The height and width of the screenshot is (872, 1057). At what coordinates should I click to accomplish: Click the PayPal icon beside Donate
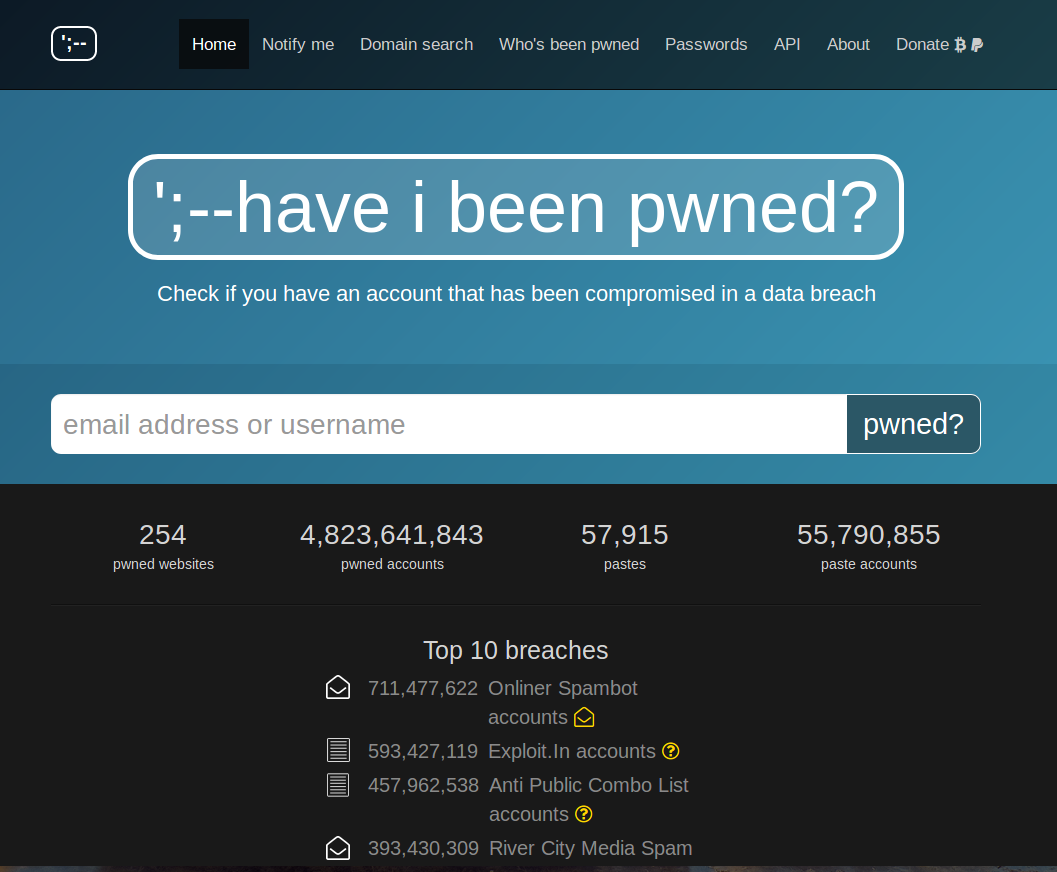click(977, 44)
